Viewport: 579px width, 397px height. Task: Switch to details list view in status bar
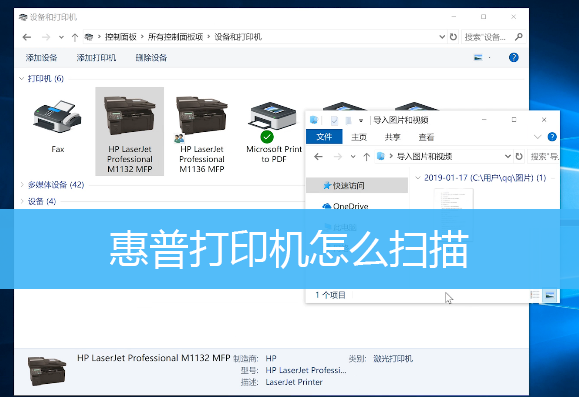point(535,295)
